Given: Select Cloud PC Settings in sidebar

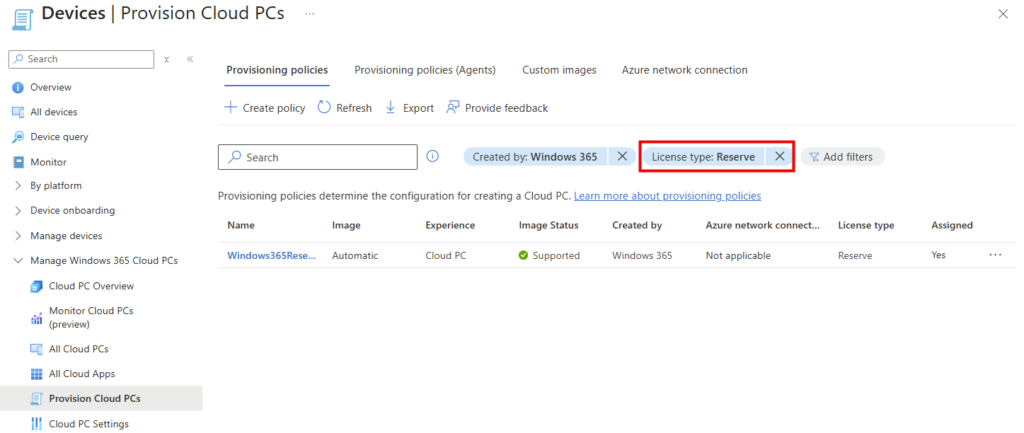Looking at the screenshot, I should click(x=89, y=423).
